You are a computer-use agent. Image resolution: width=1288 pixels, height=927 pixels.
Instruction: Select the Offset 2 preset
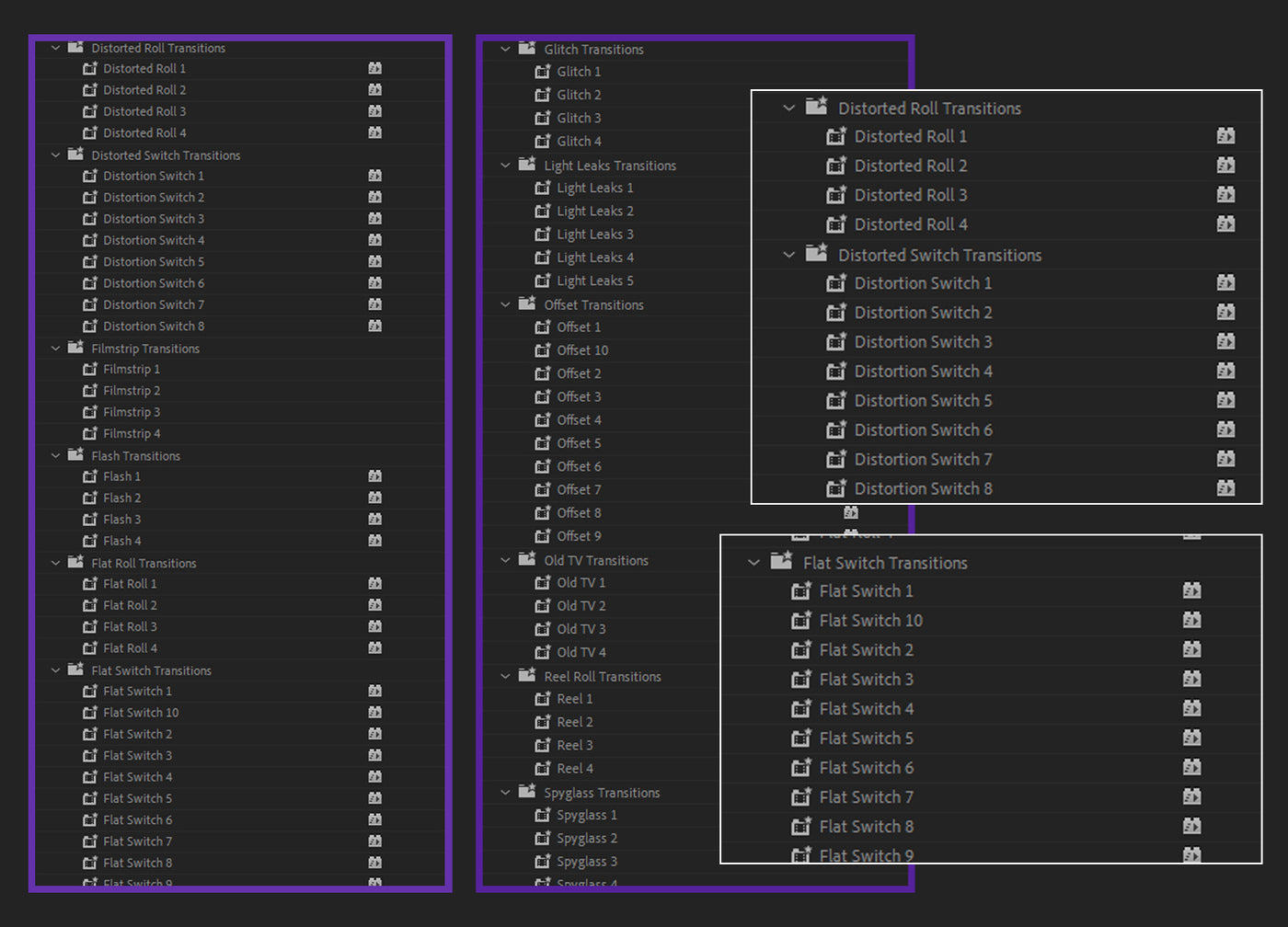(x=579, y=373)
